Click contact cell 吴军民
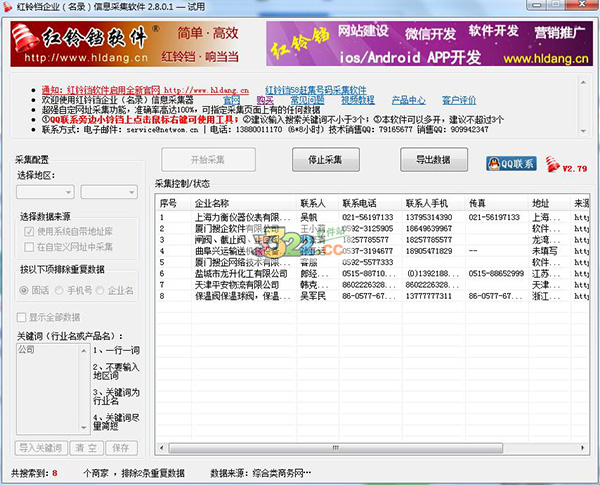This screenshot has width=600, height=485. [x=313, y=296]
